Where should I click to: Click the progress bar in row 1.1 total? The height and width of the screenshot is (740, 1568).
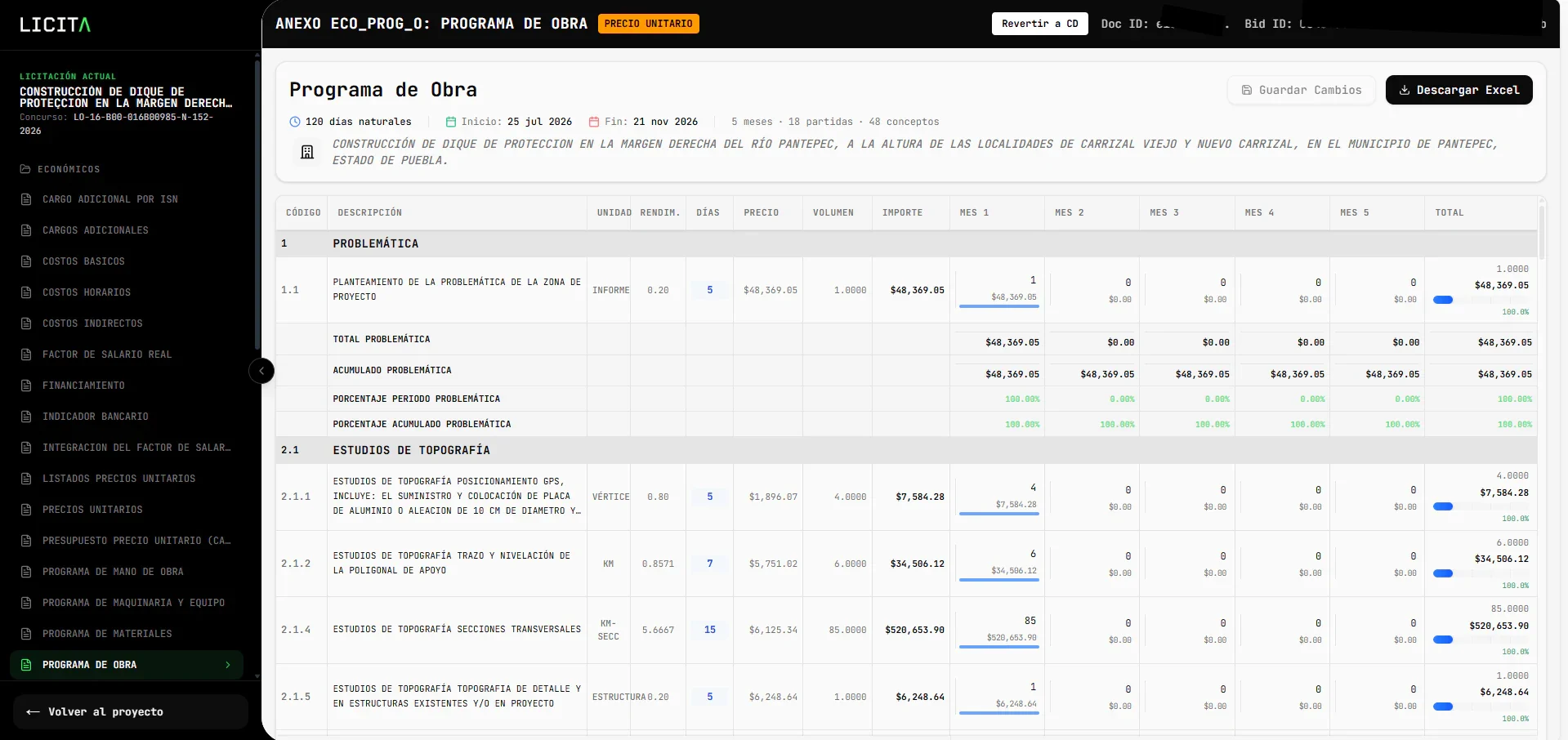1481,300
